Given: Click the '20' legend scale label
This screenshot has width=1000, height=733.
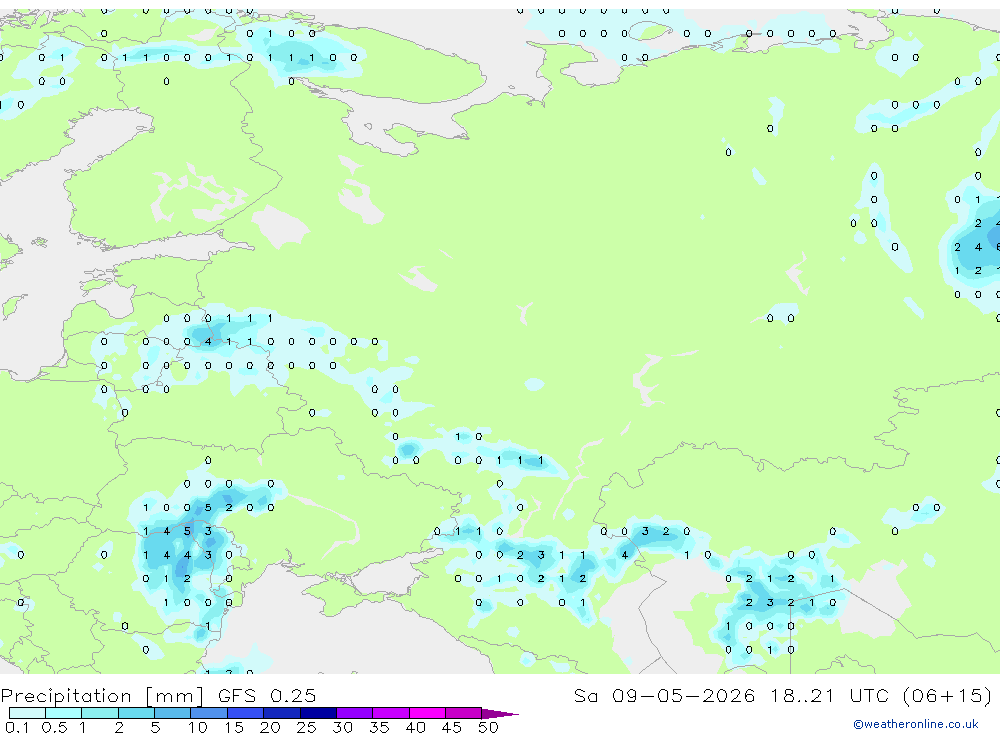Looking at the screenshot, I should click(270, 727).
